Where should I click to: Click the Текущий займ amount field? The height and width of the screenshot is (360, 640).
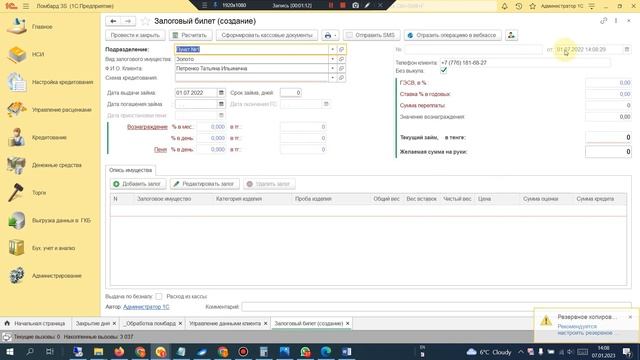pyautogui.click(x=608, y=138)
